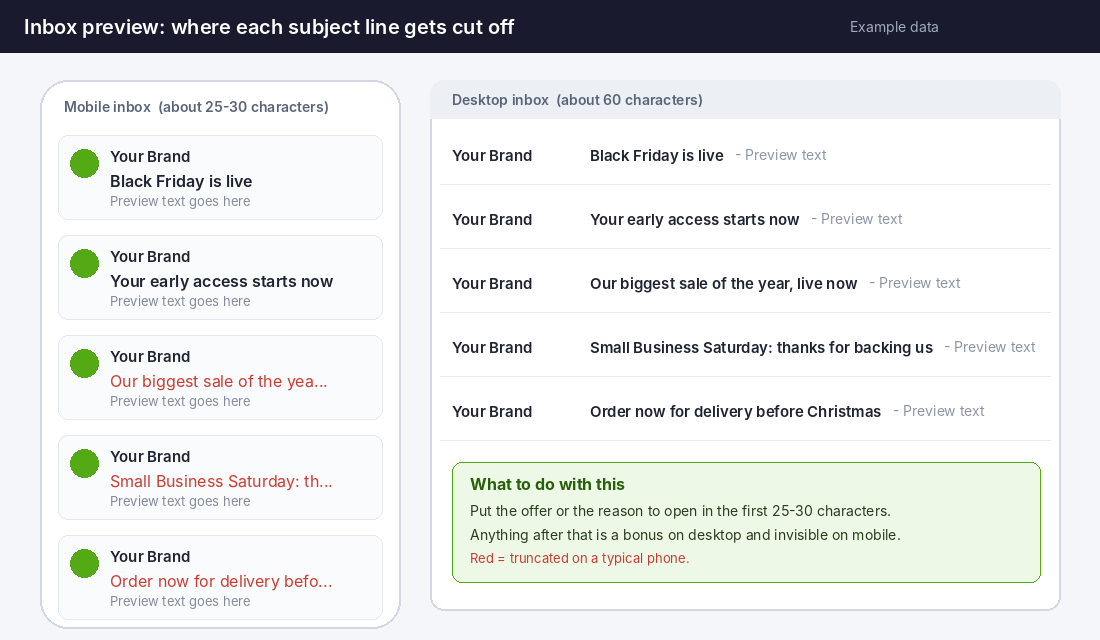The width and height of the screenshot is (1100, 640).
Task: Click green avatar beside Order now for delivery subject
Action: point(84,564)
